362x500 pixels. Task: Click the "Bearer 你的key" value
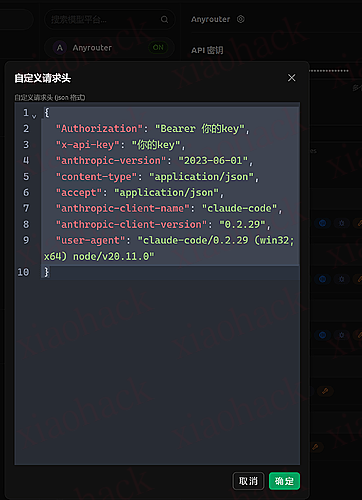click(x=200, y=129)
